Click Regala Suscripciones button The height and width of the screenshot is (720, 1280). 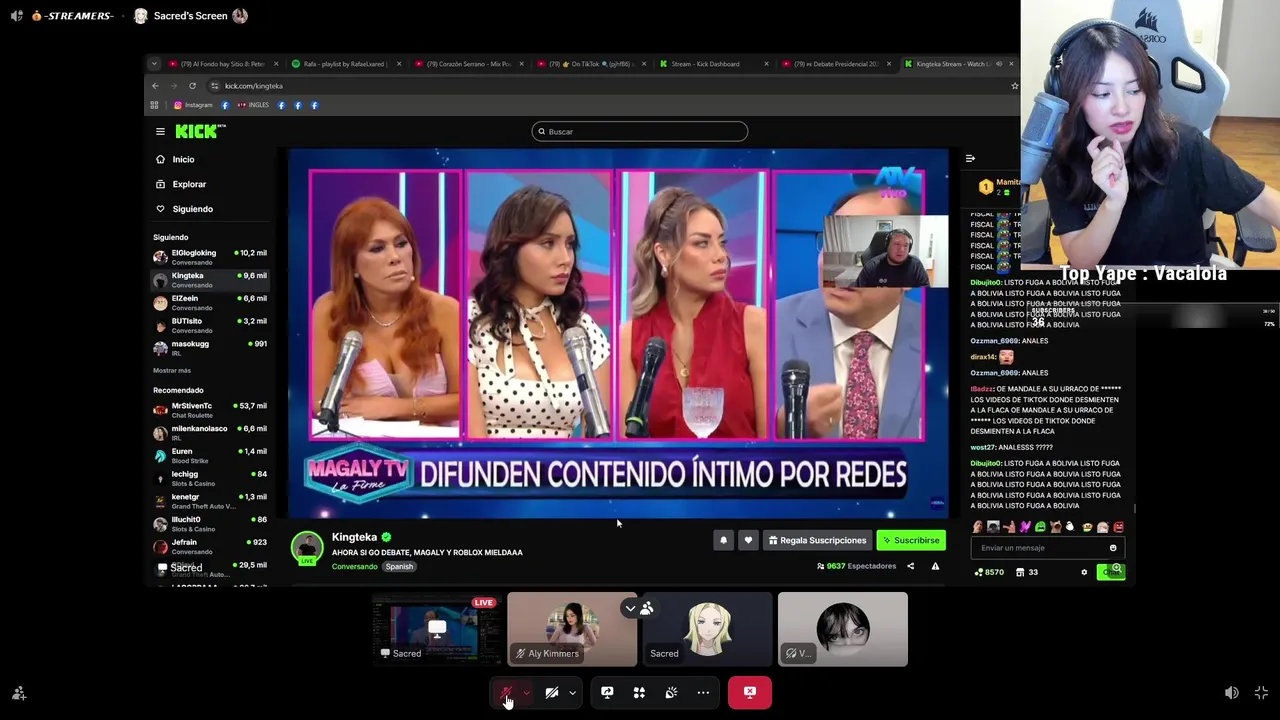tap(817, 540)
